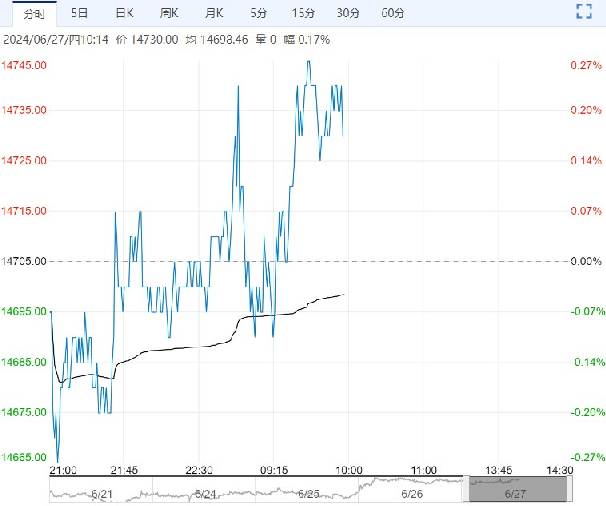Switch to 周K weekly chart
The width and height of the screenshot is (606, 506).
169,13
